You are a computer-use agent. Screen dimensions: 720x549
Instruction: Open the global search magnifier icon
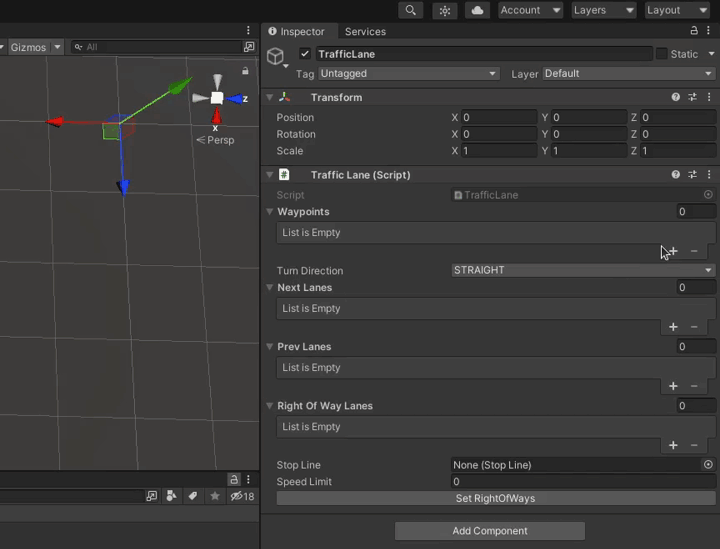410,10
